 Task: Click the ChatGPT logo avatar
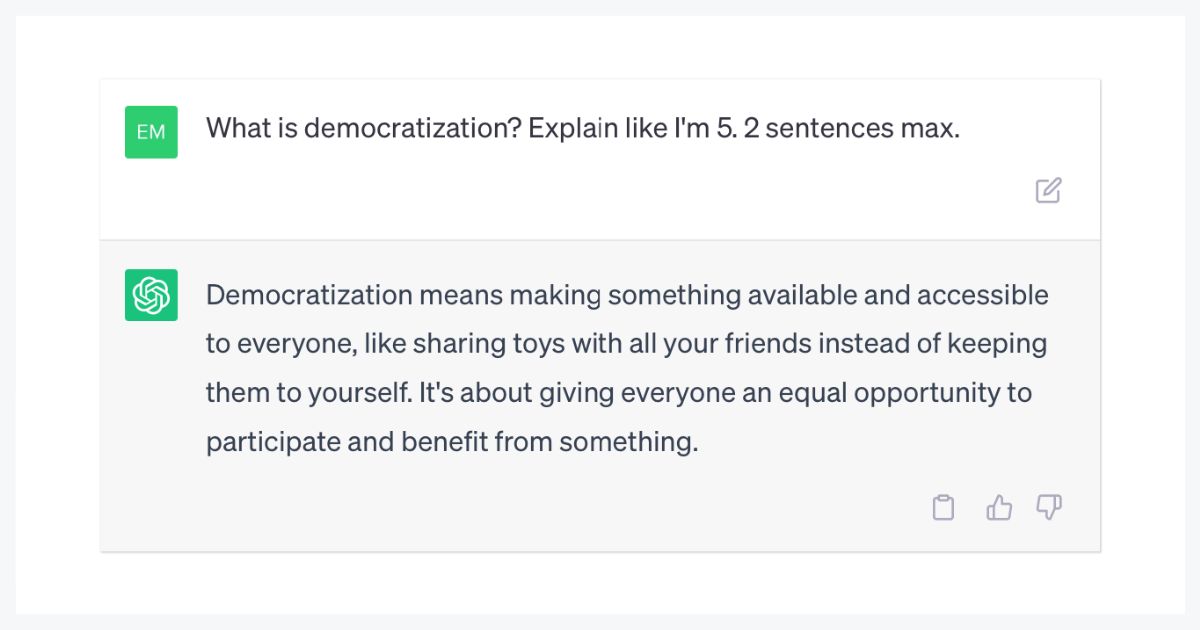point(151,295)
